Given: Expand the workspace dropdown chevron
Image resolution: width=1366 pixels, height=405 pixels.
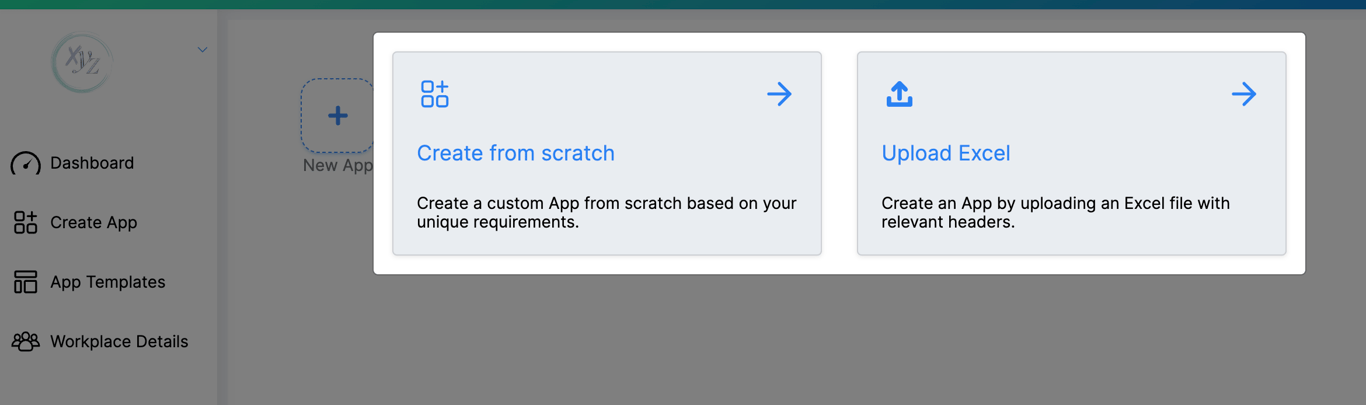Looking at the screenshot, I should click(202, 49).
